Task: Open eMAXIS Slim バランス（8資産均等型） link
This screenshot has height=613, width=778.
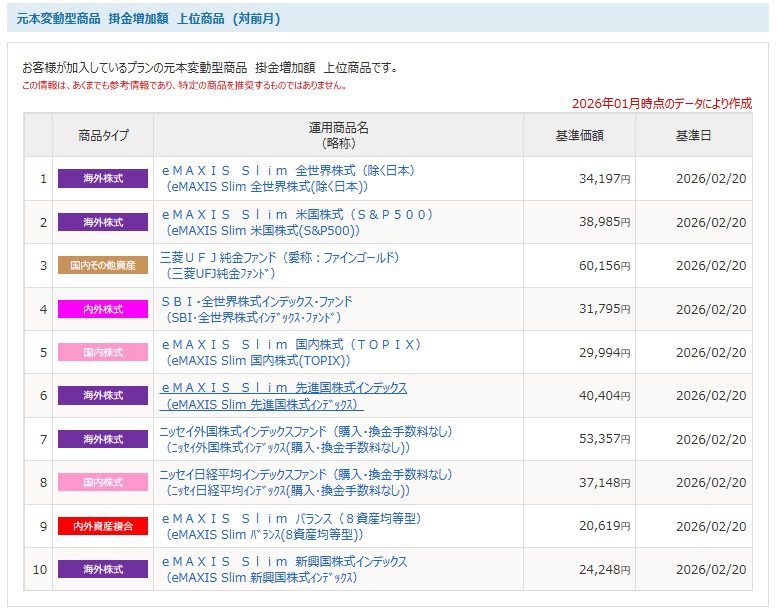Action: coord(291,526)
